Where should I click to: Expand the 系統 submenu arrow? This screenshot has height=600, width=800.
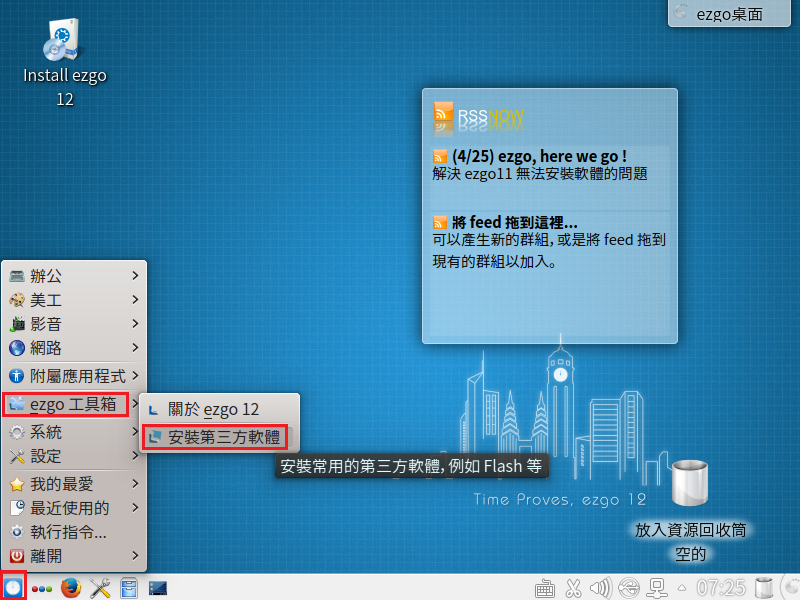click(x=135, y=432)
